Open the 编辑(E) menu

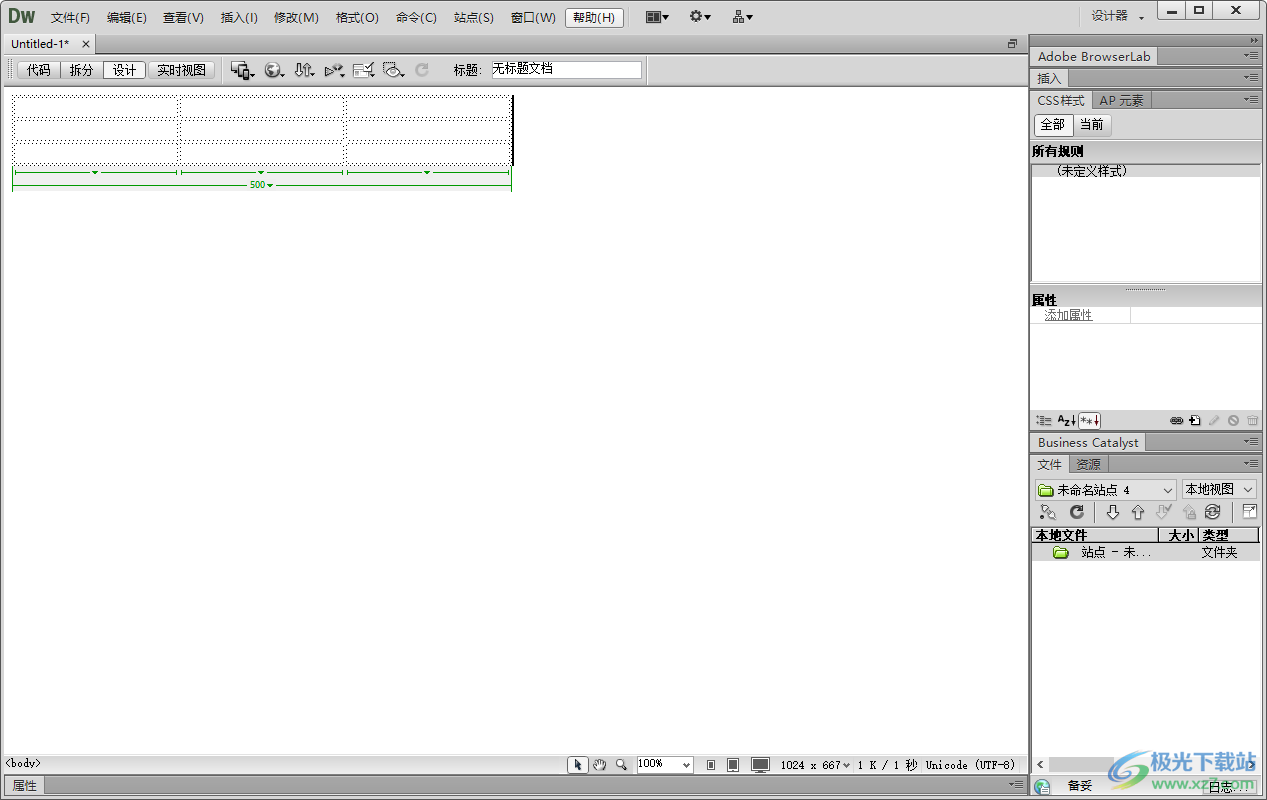tap(127, 17)
